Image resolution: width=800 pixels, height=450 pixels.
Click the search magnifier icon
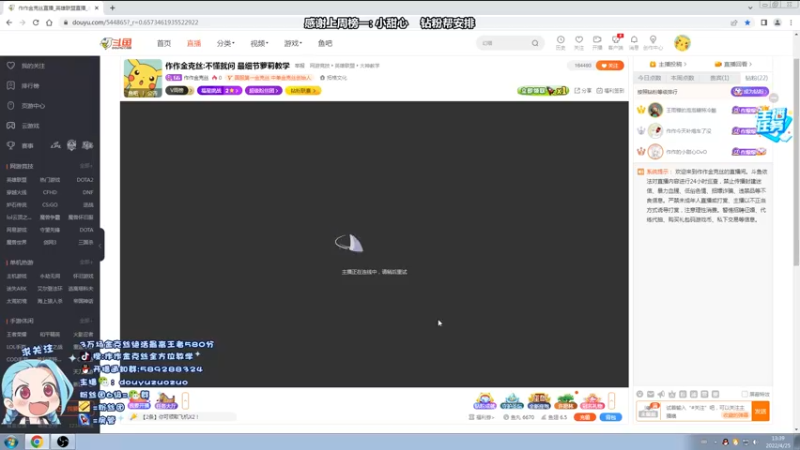[x=535, y=43]
